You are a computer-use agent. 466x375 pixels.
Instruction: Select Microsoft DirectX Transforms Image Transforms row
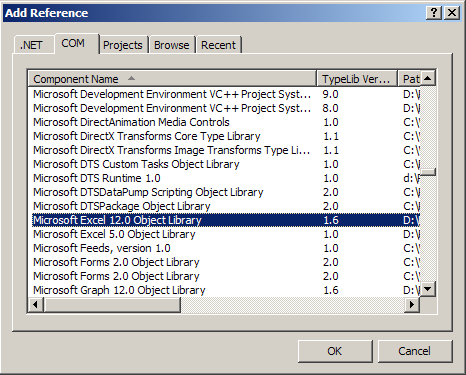point(226,150)
